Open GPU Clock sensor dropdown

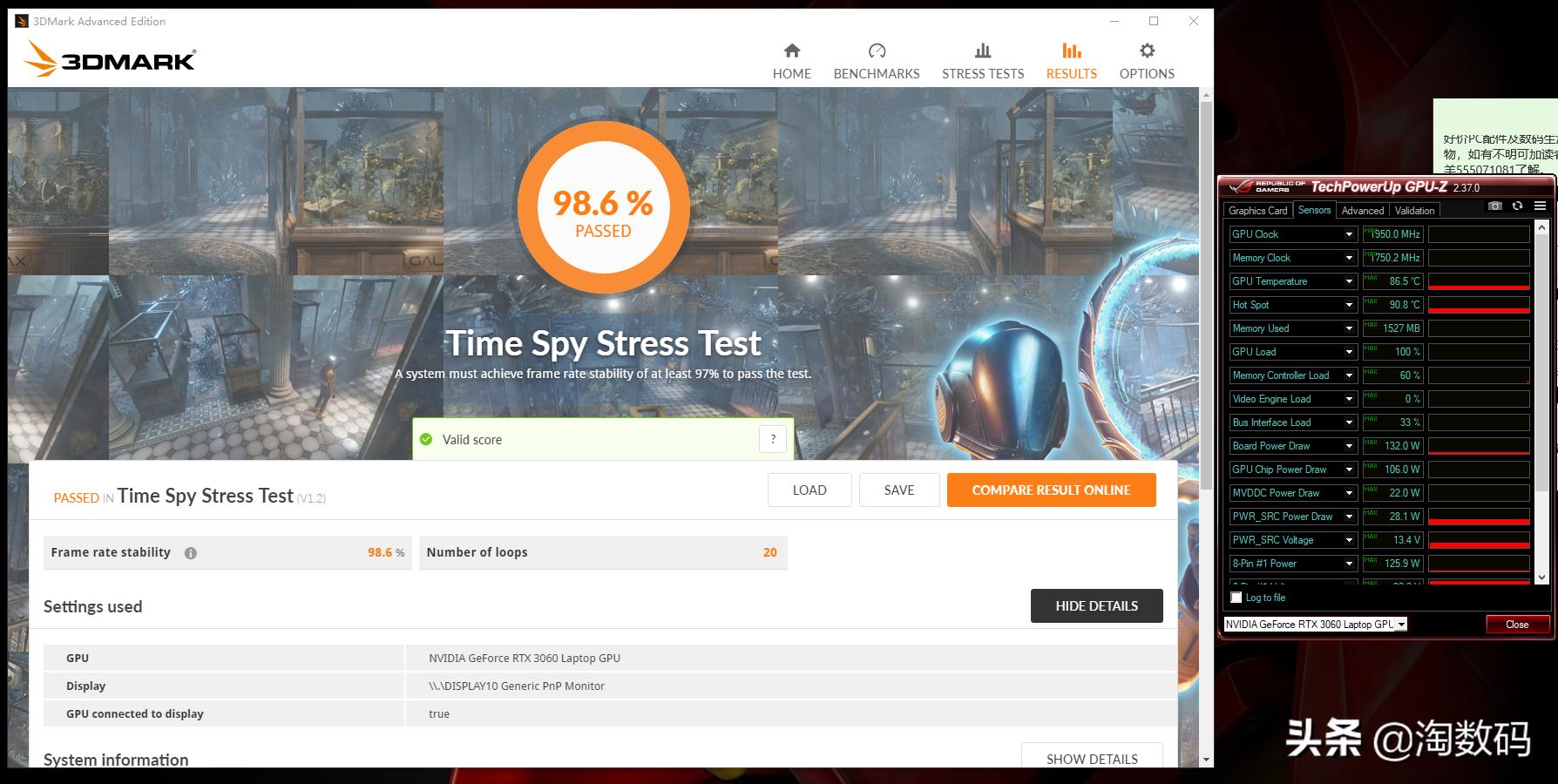(x=1349, y=234)
